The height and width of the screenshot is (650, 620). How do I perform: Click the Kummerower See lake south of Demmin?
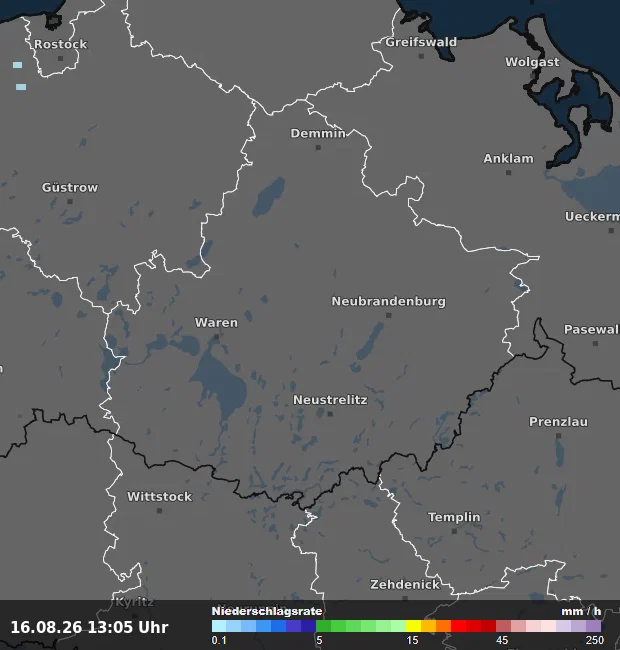[x=269, y=197]
